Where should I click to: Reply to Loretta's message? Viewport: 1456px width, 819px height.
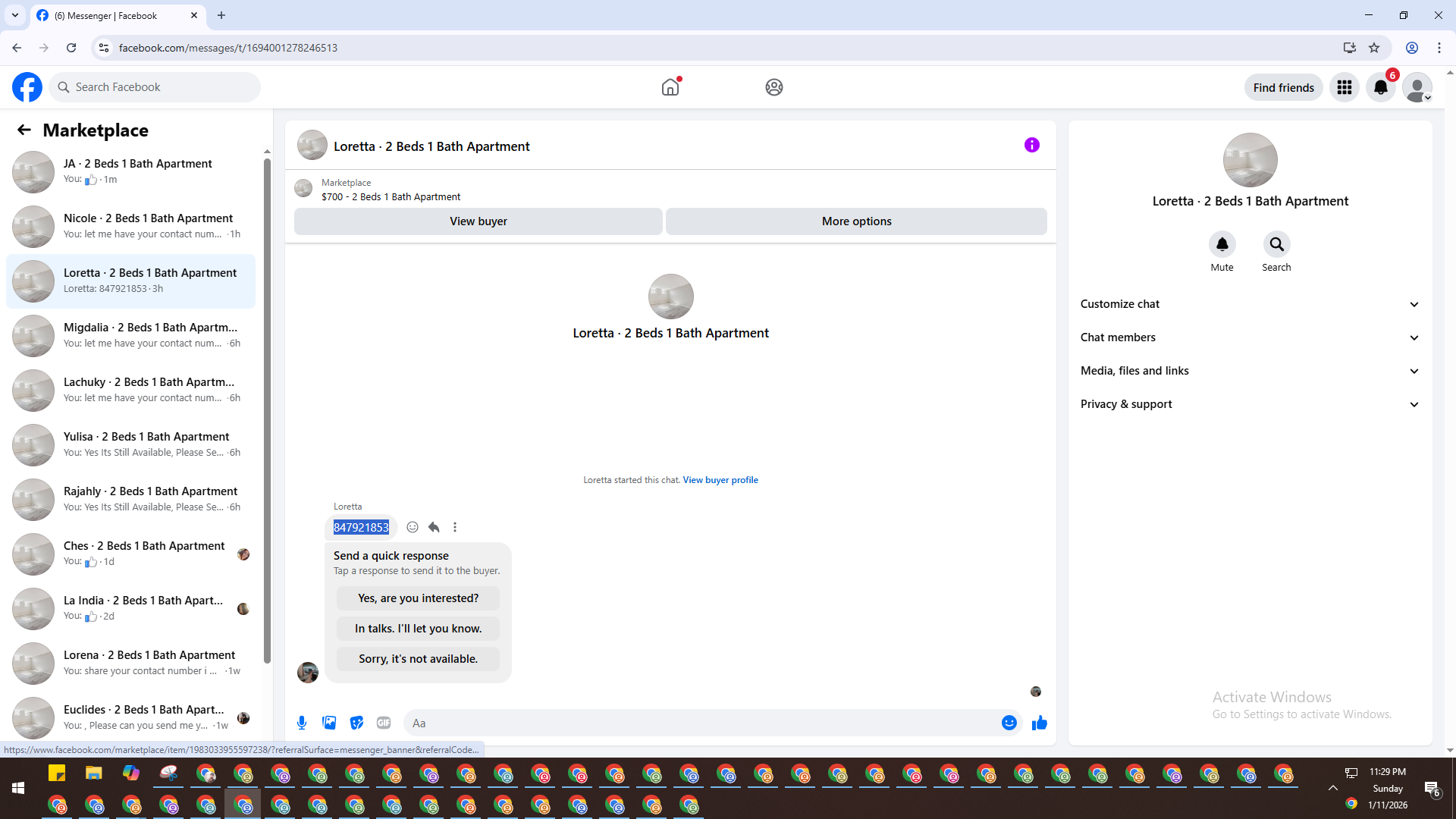[x=434, y=527]
